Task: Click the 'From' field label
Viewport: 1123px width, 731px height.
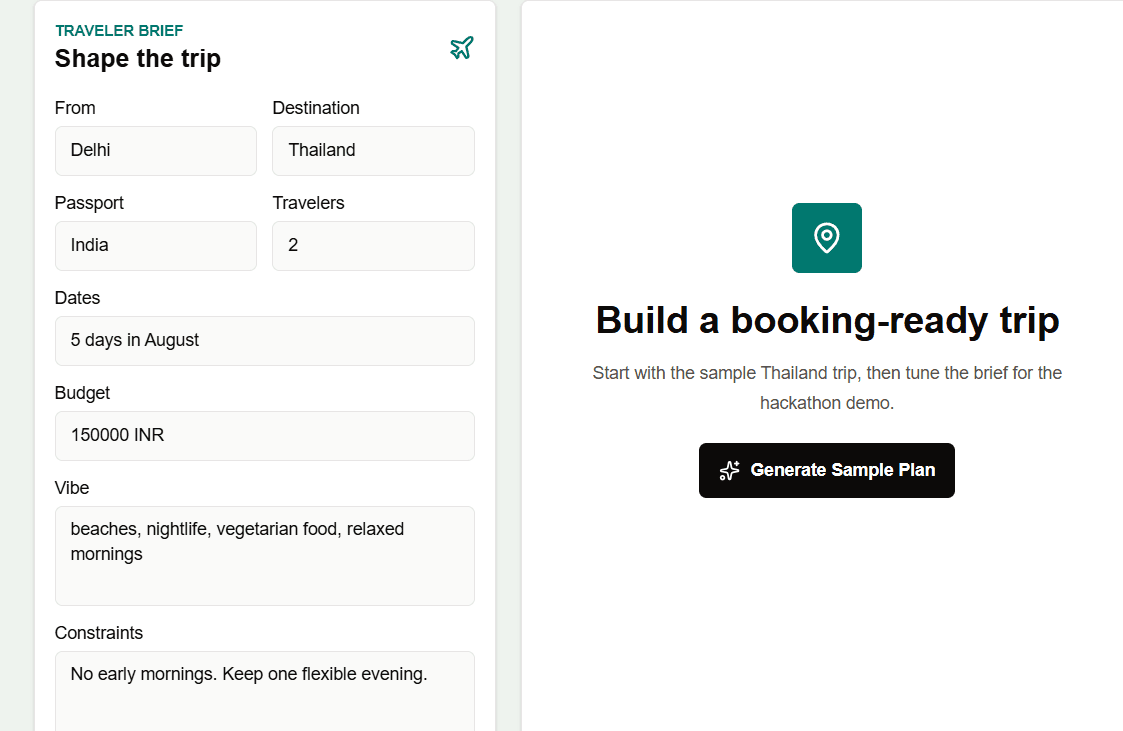Action: 75,108
